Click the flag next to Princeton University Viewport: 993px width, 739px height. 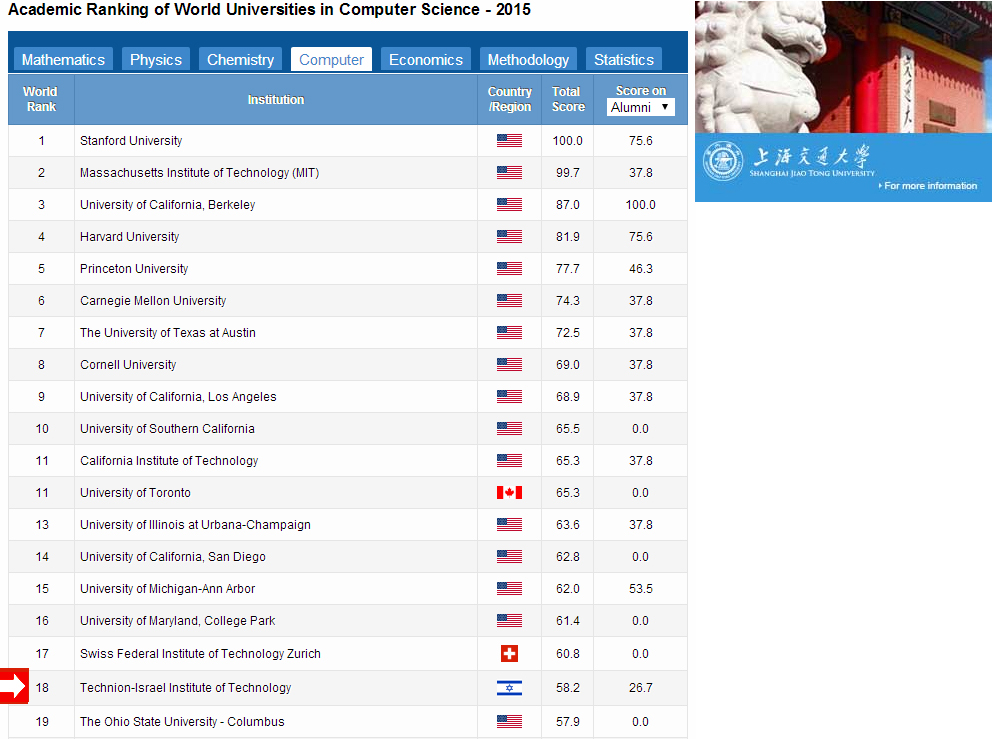click(509, 268)
